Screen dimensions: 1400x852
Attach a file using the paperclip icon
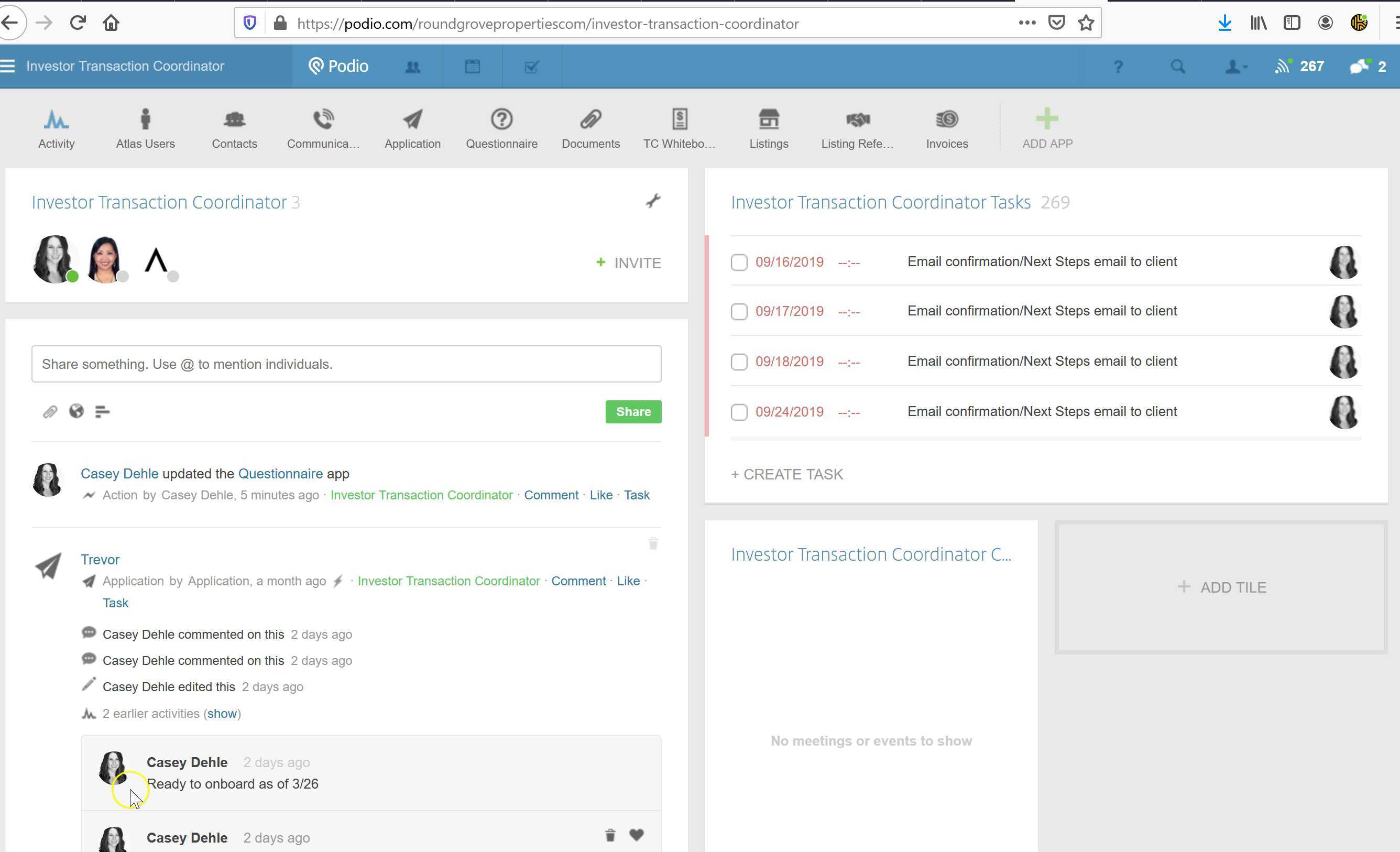coord(50,411)
